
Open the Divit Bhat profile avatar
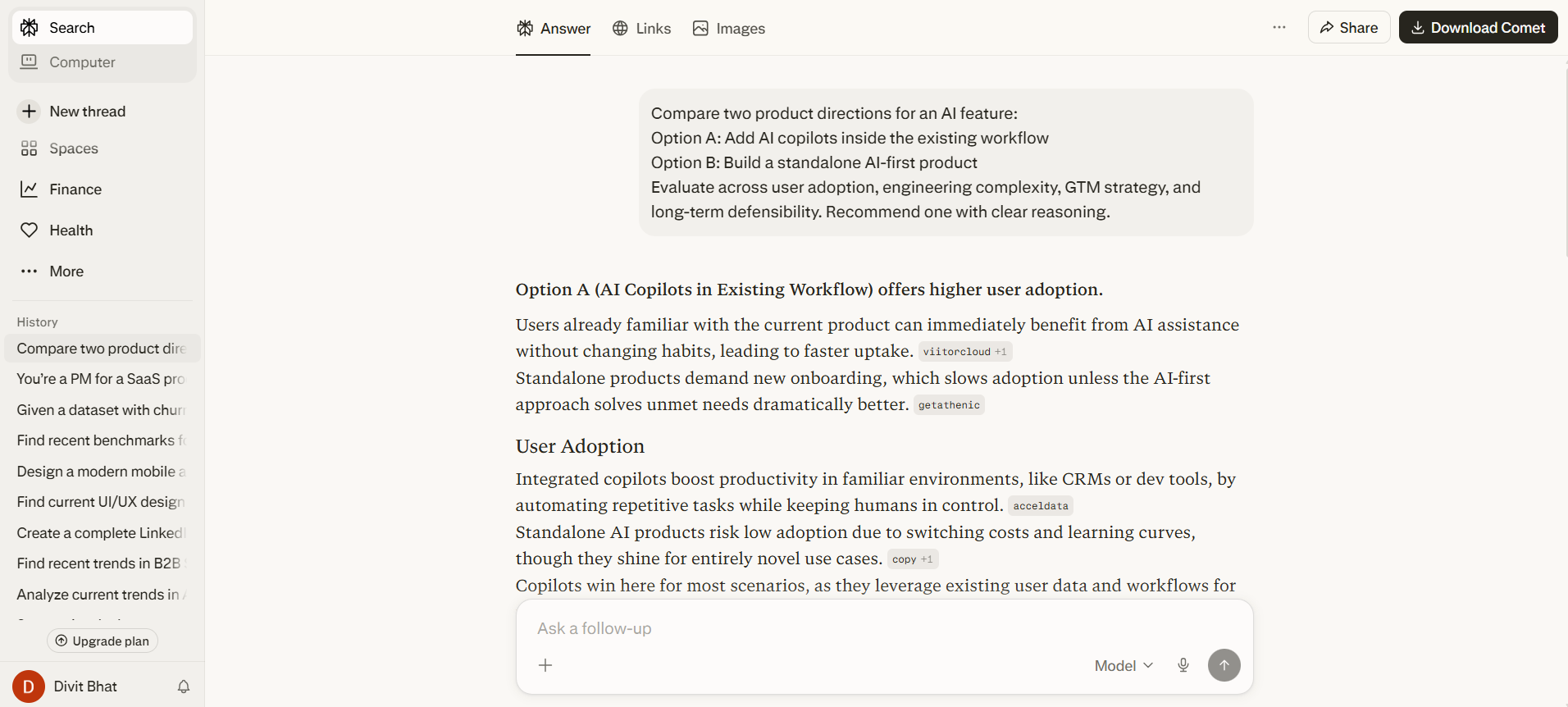pyautogui.click(x=29, y=686)
